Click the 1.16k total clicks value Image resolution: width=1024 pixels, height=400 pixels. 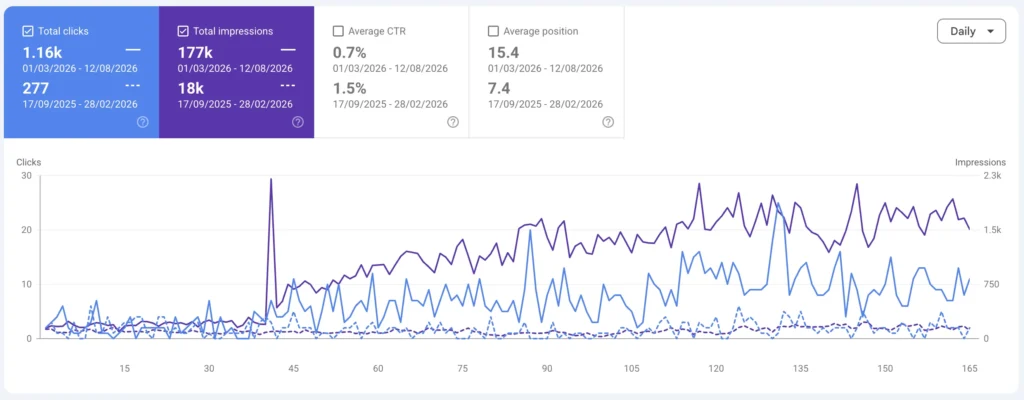[42, 53]
